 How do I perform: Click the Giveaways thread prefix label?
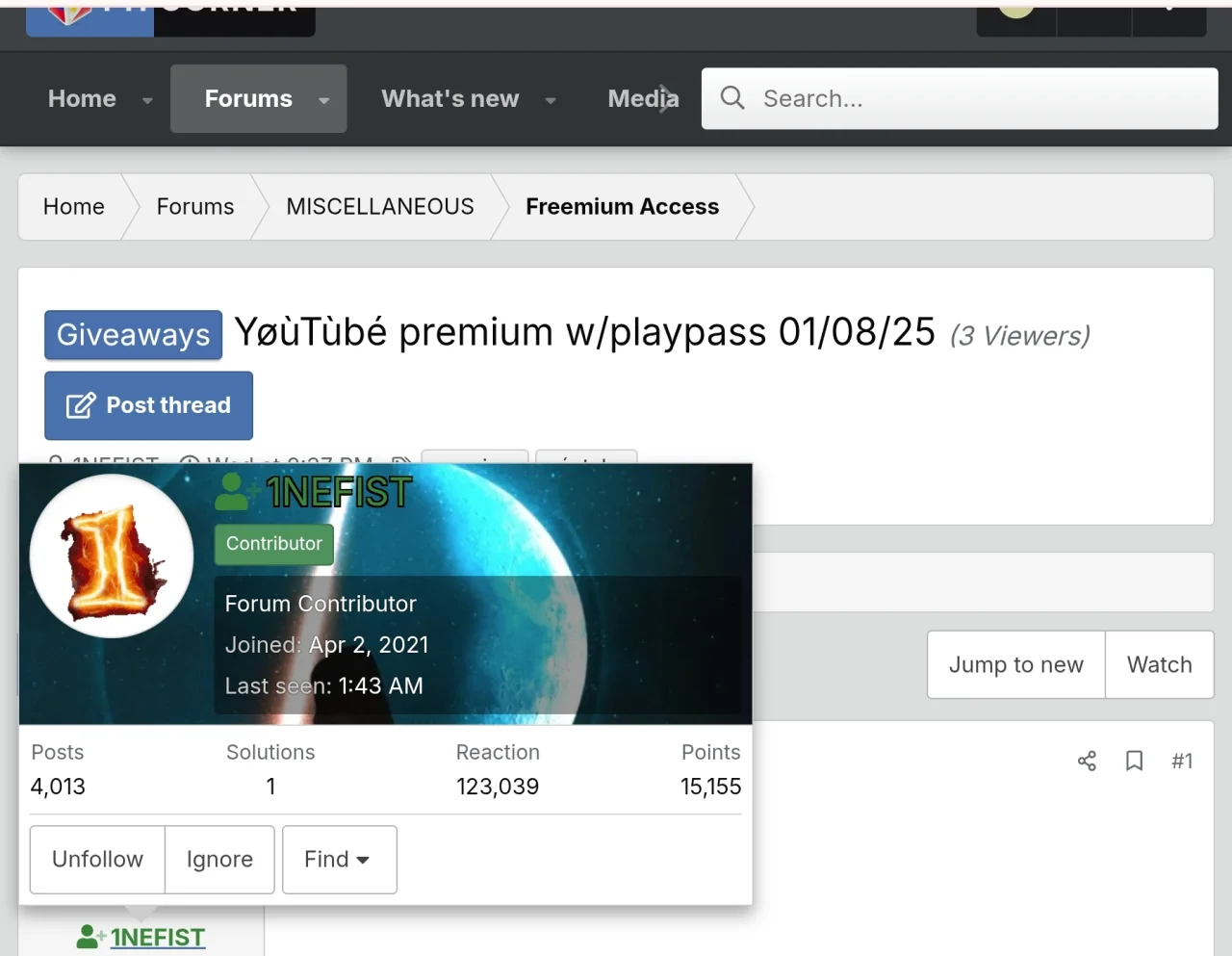click(x=133, y=334)
